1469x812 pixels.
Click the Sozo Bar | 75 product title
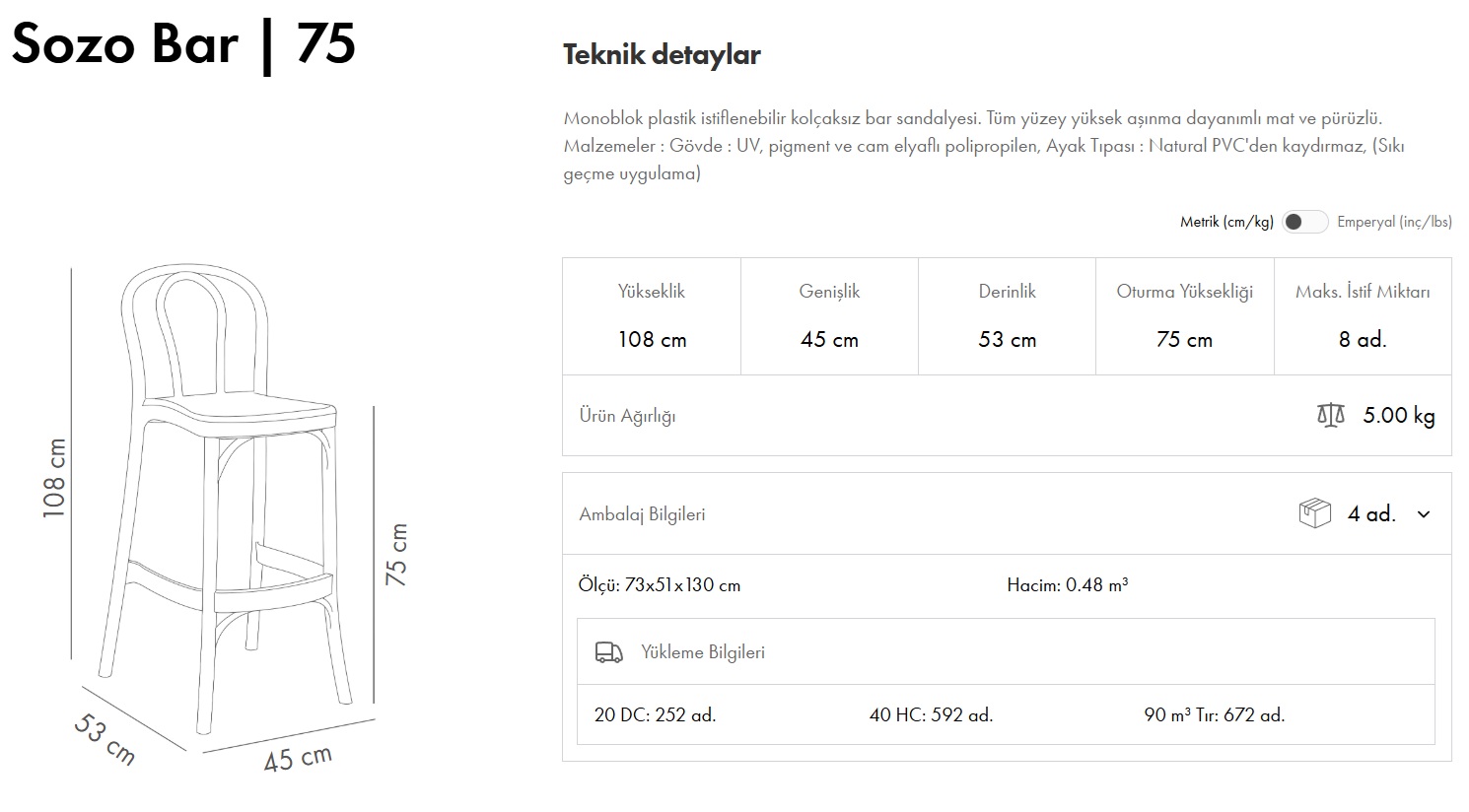point(183,44)
